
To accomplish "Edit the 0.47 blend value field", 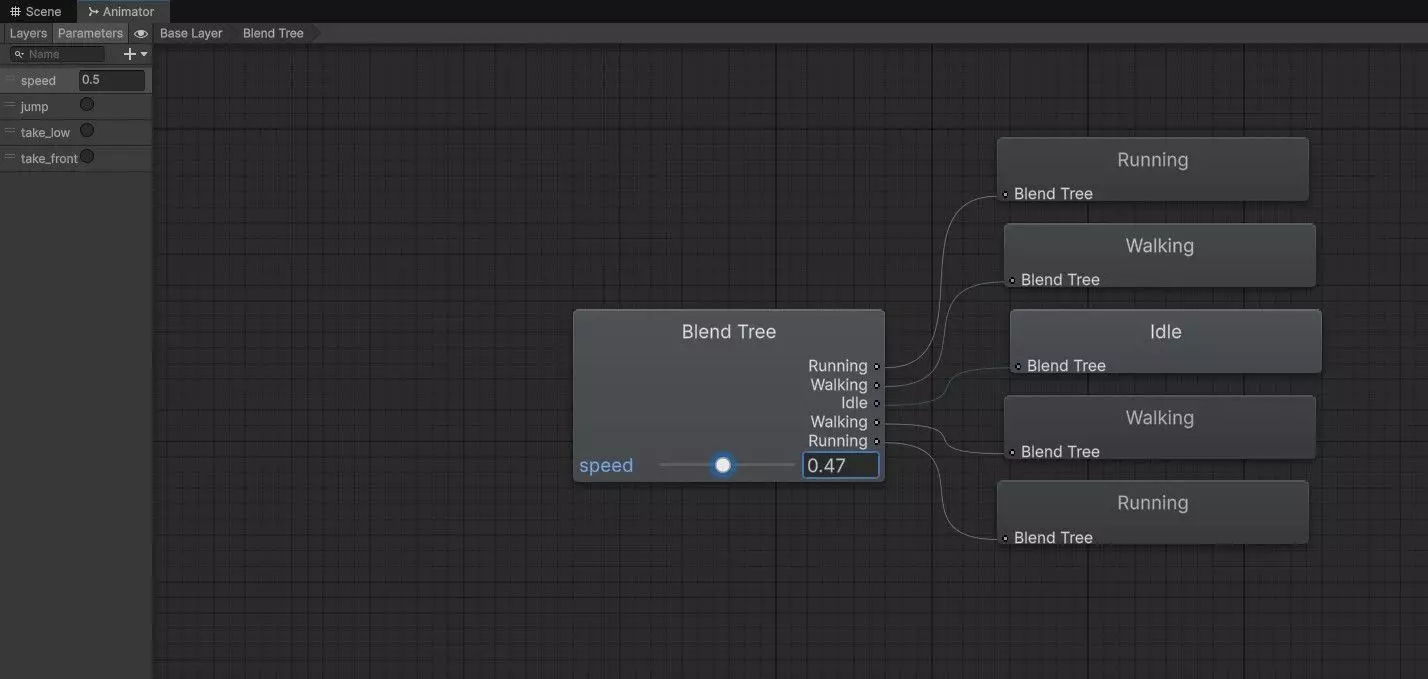I will coord(840,465).
